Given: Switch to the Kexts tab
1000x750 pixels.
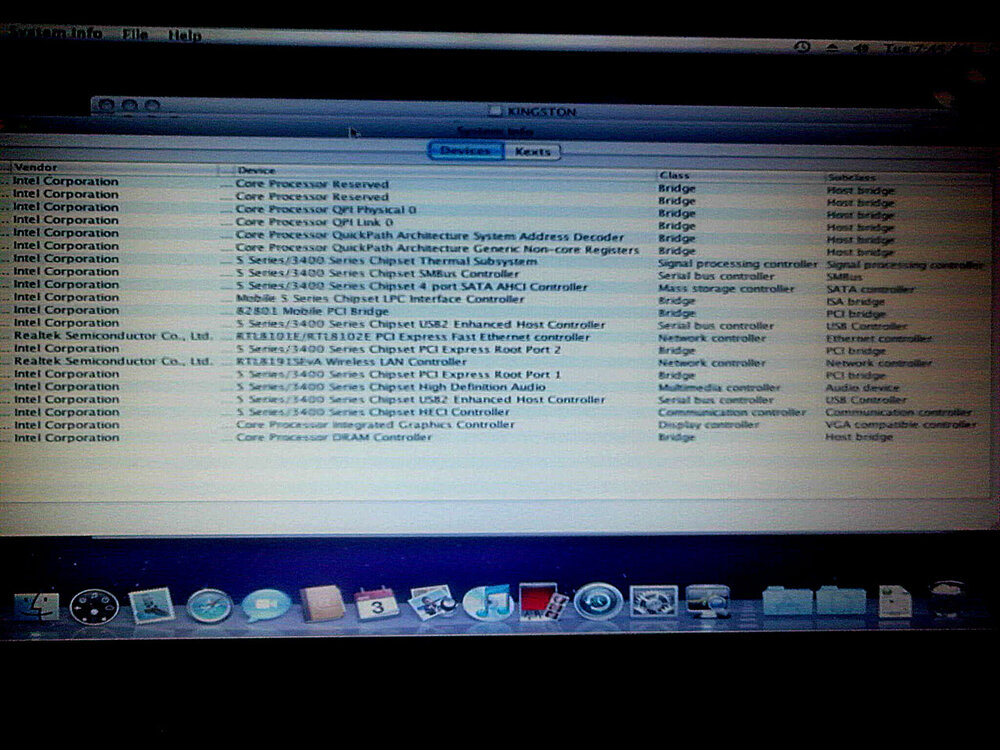Looking at the screenshot, I should (x=532, y=152).
